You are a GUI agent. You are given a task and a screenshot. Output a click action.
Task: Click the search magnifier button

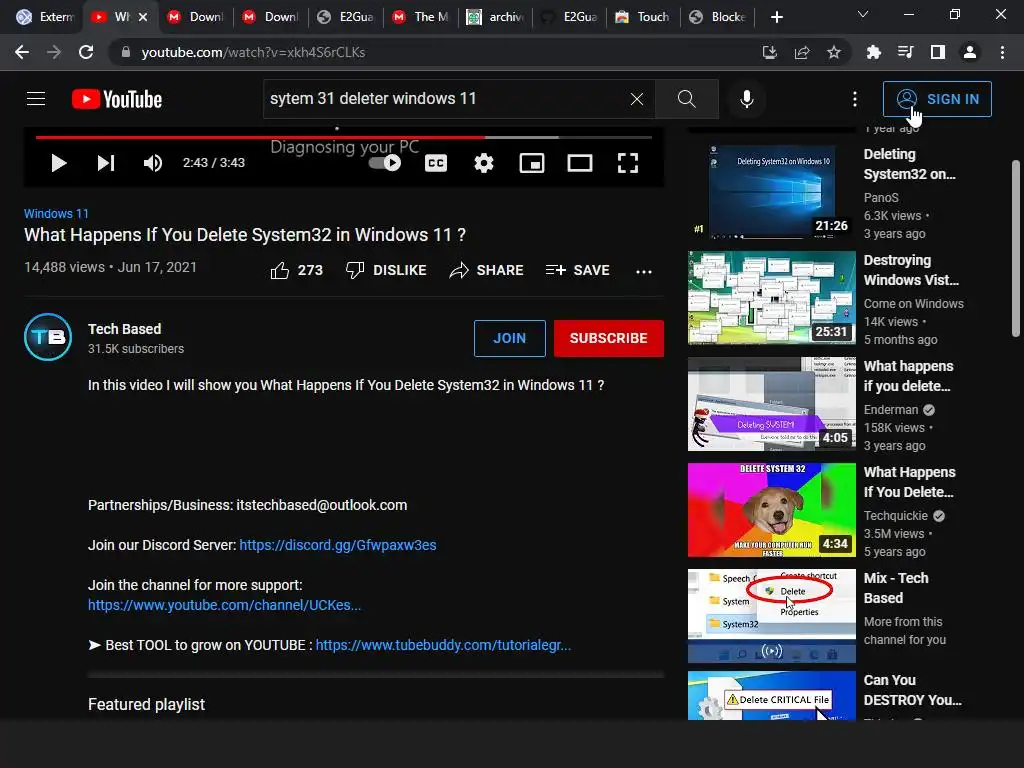tap(686, 99)
